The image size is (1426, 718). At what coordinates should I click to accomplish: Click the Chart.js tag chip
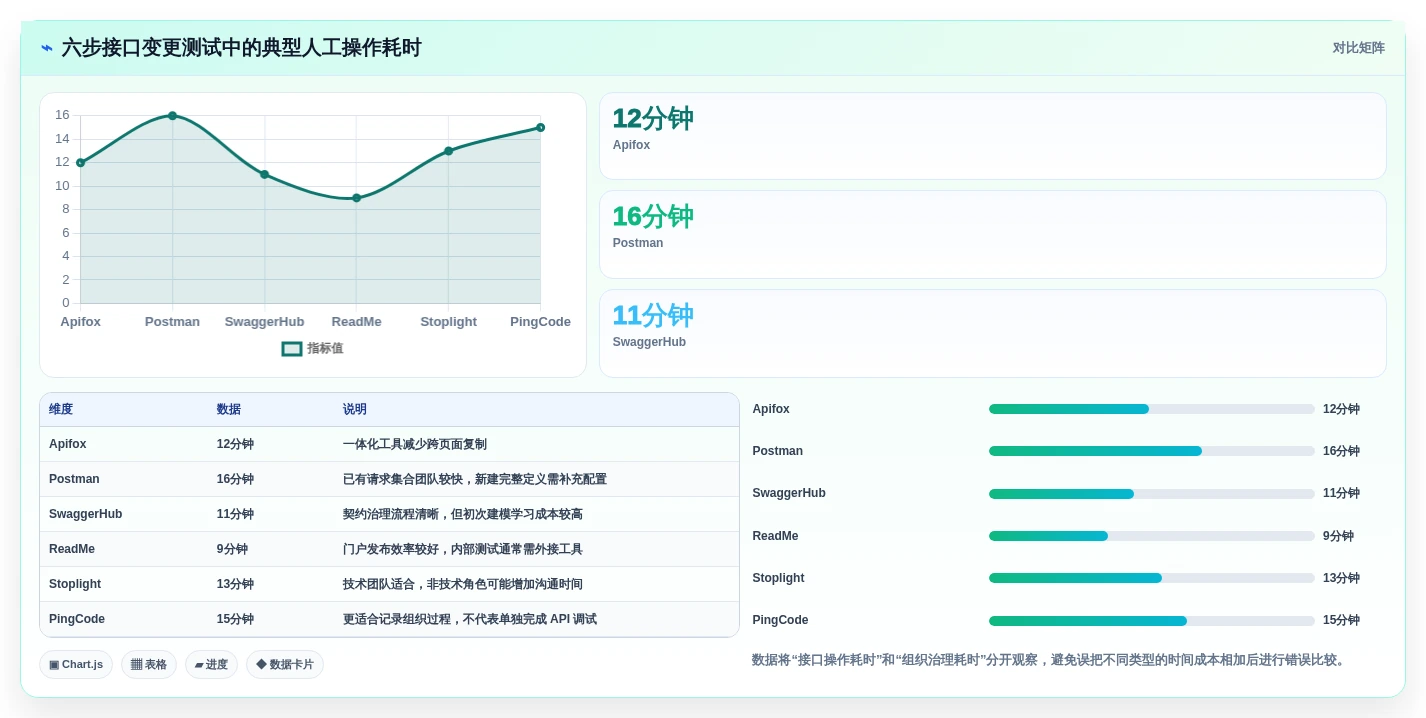[76, 665]
